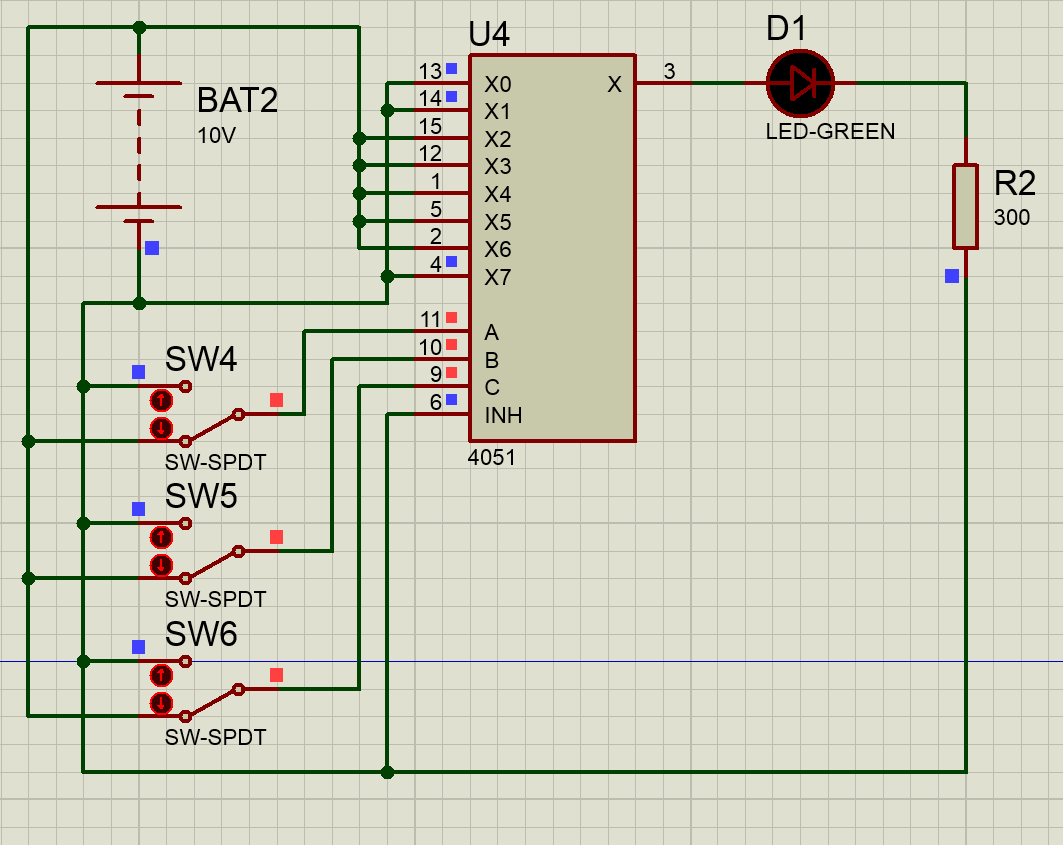Screen dimensions: 1063x845
Task: Select the BAT2 10V value label
Action: tap(216, 136)
